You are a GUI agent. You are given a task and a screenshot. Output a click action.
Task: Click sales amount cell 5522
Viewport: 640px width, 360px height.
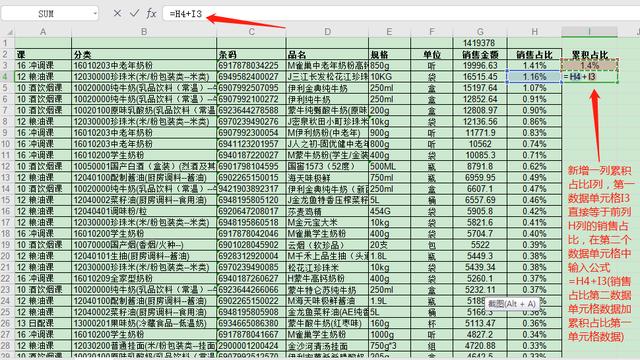(x=480, y=245)
